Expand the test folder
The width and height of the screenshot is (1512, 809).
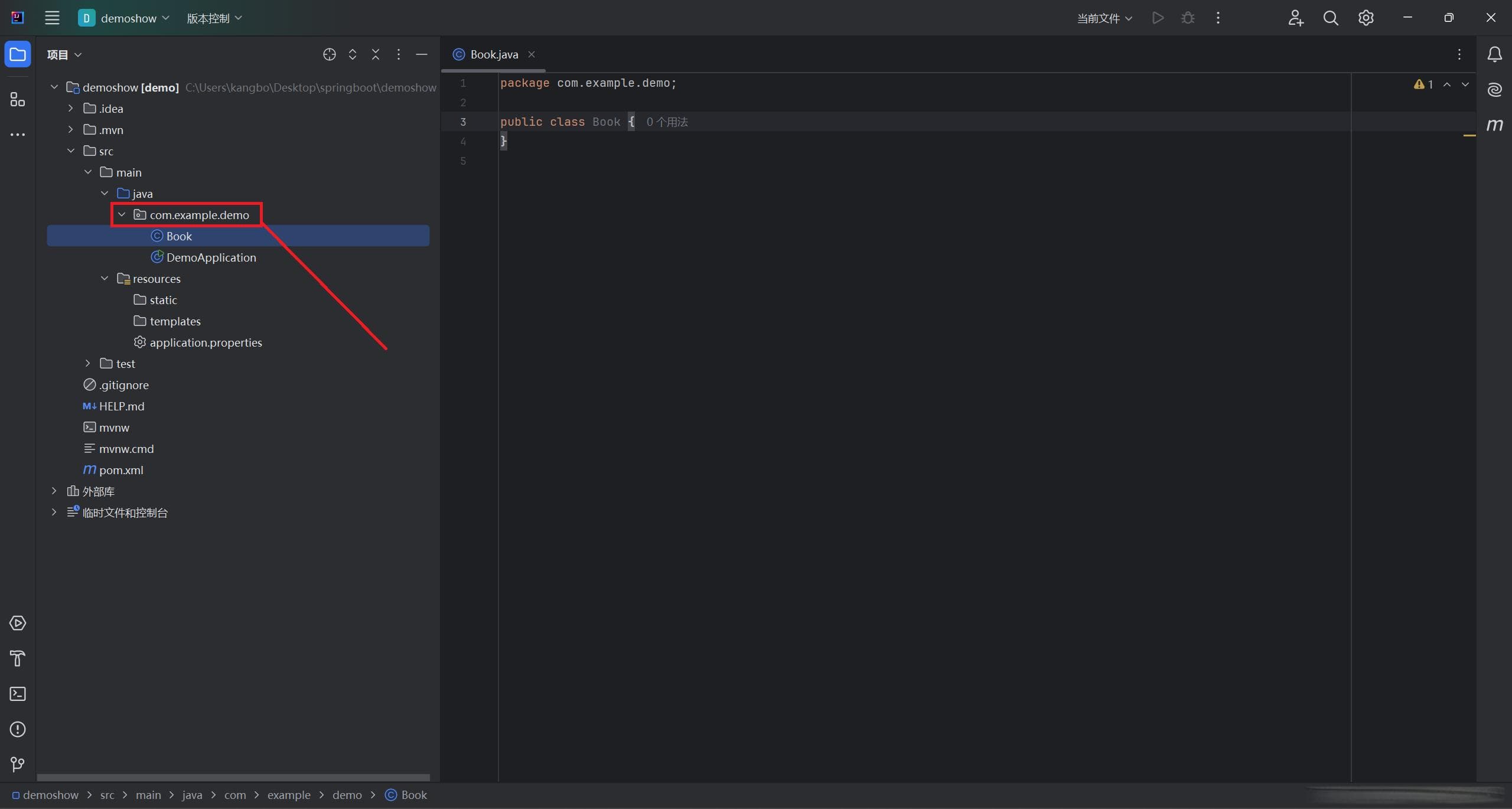(x=87, y=363)
